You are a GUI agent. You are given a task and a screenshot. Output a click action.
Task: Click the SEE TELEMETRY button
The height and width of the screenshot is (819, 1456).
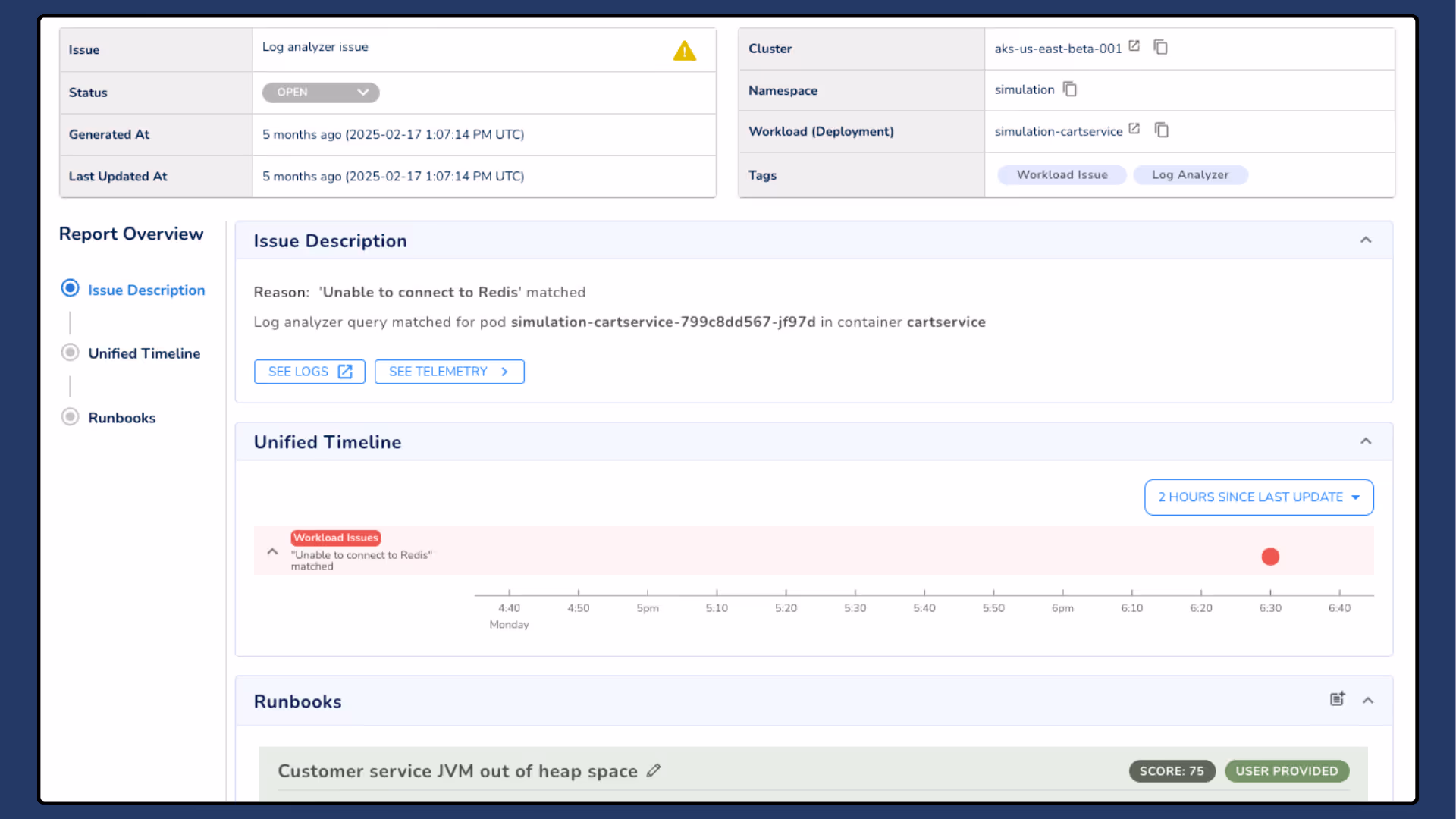point(449,372)
